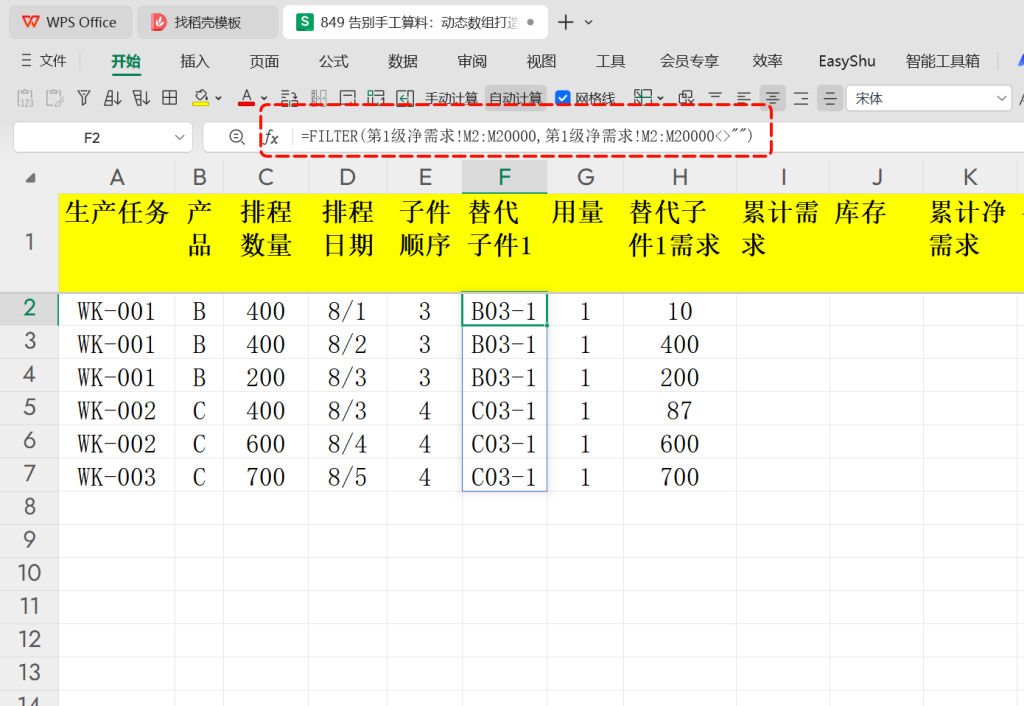The image size is (1024, 706).
Task: Click the fx insert function icon
Action: tap(271, 138)
